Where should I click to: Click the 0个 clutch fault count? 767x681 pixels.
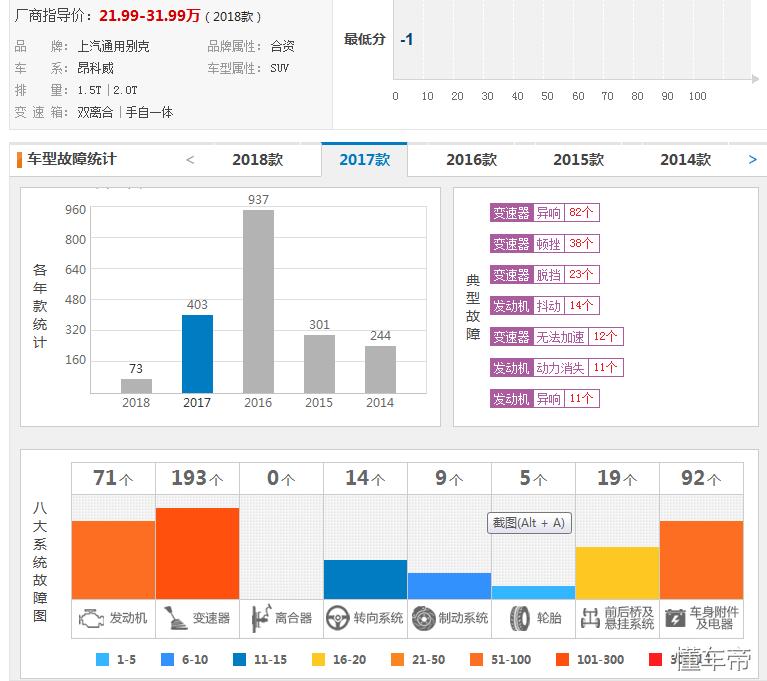(x=281, y=478)
